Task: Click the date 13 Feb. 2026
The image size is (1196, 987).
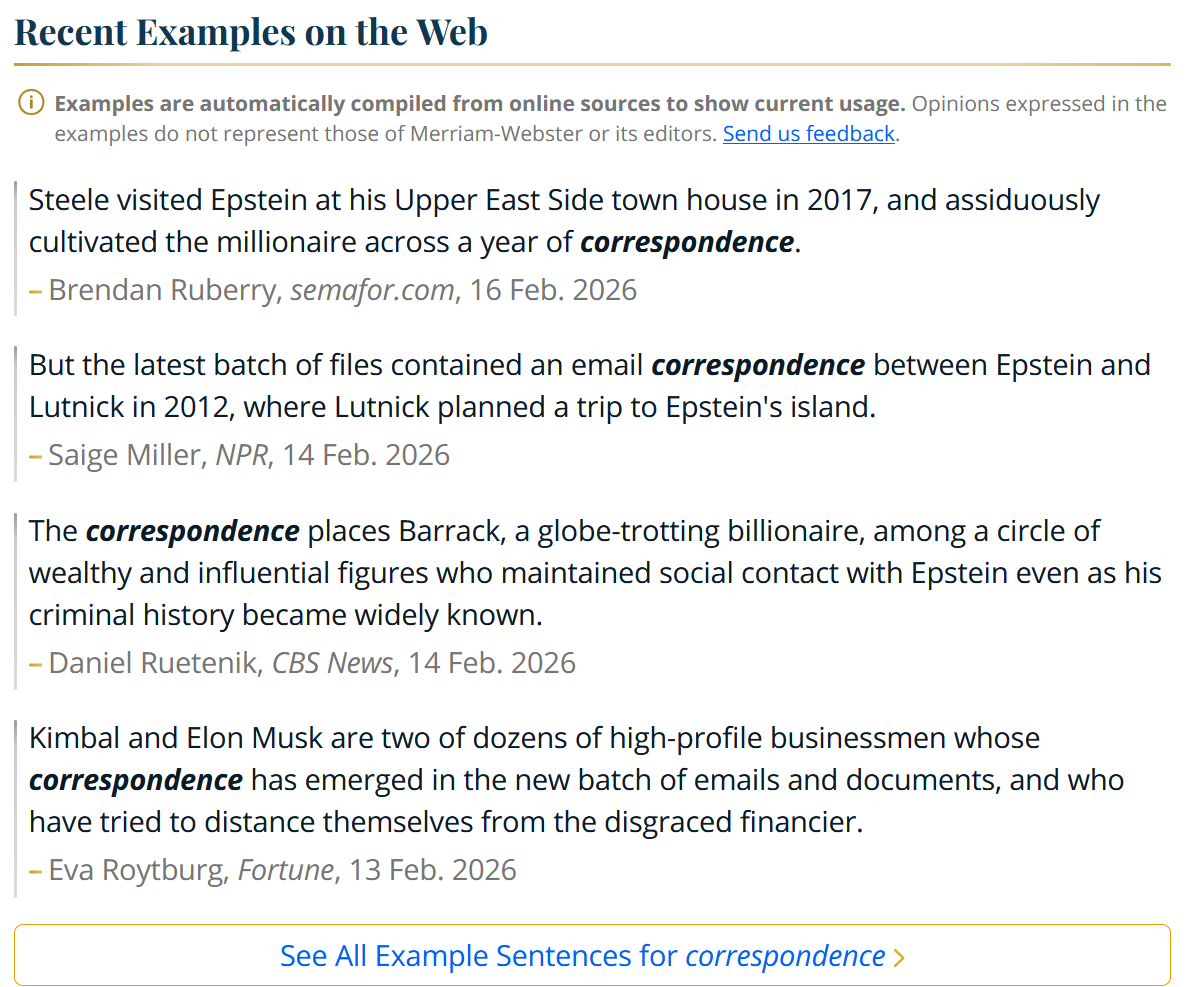Action: click(x=433, y=870)
